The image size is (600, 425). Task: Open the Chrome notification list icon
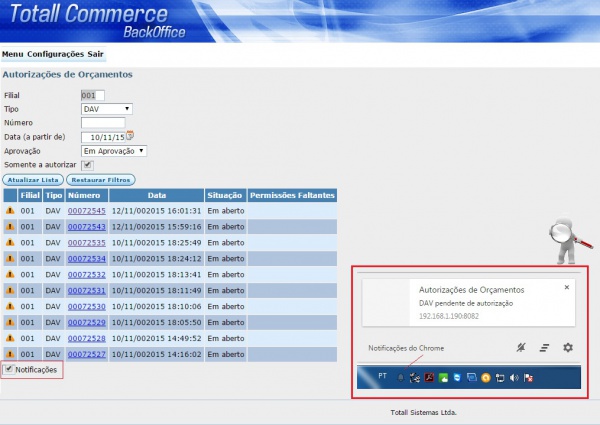(x=544, y=347)
